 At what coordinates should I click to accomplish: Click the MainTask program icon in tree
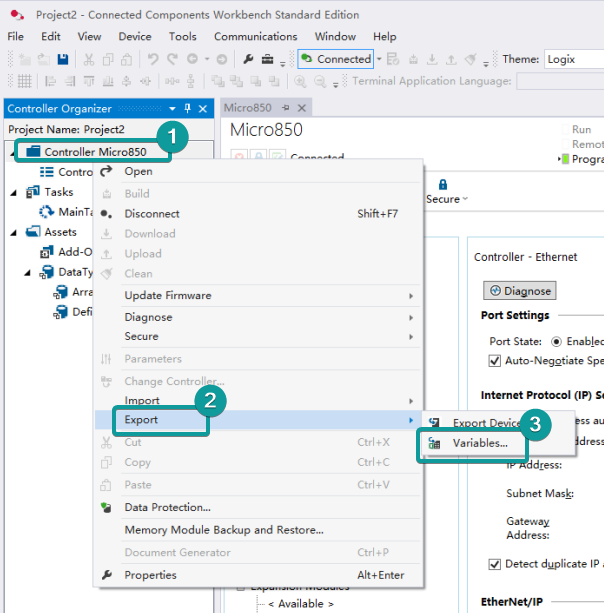coord(46,212)
